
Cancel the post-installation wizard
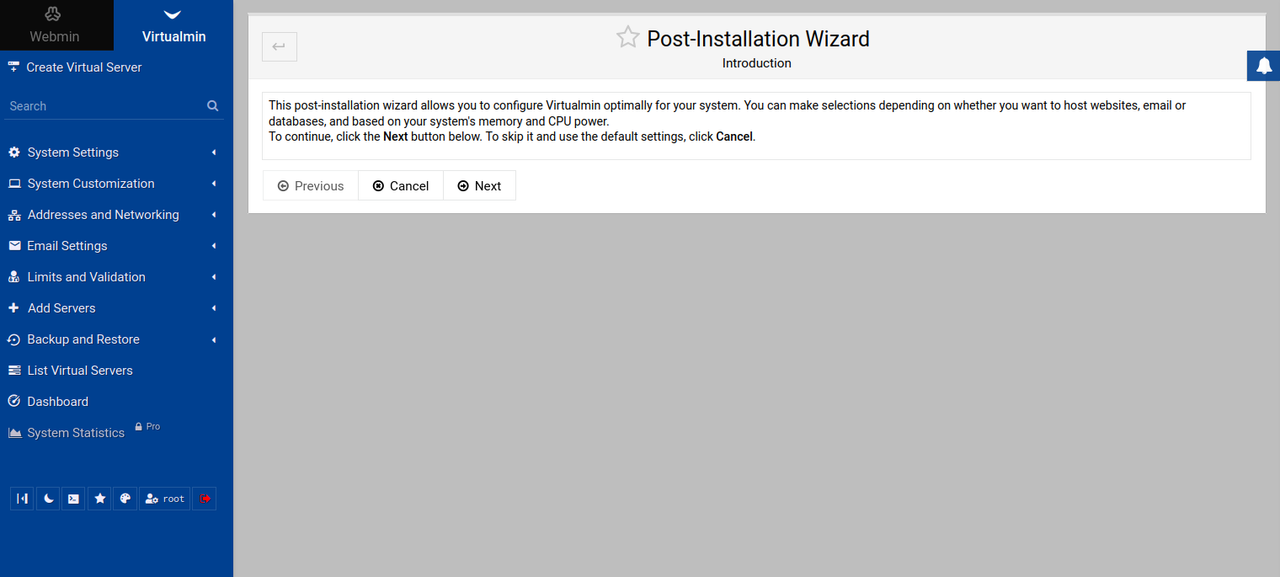(400, 186)
